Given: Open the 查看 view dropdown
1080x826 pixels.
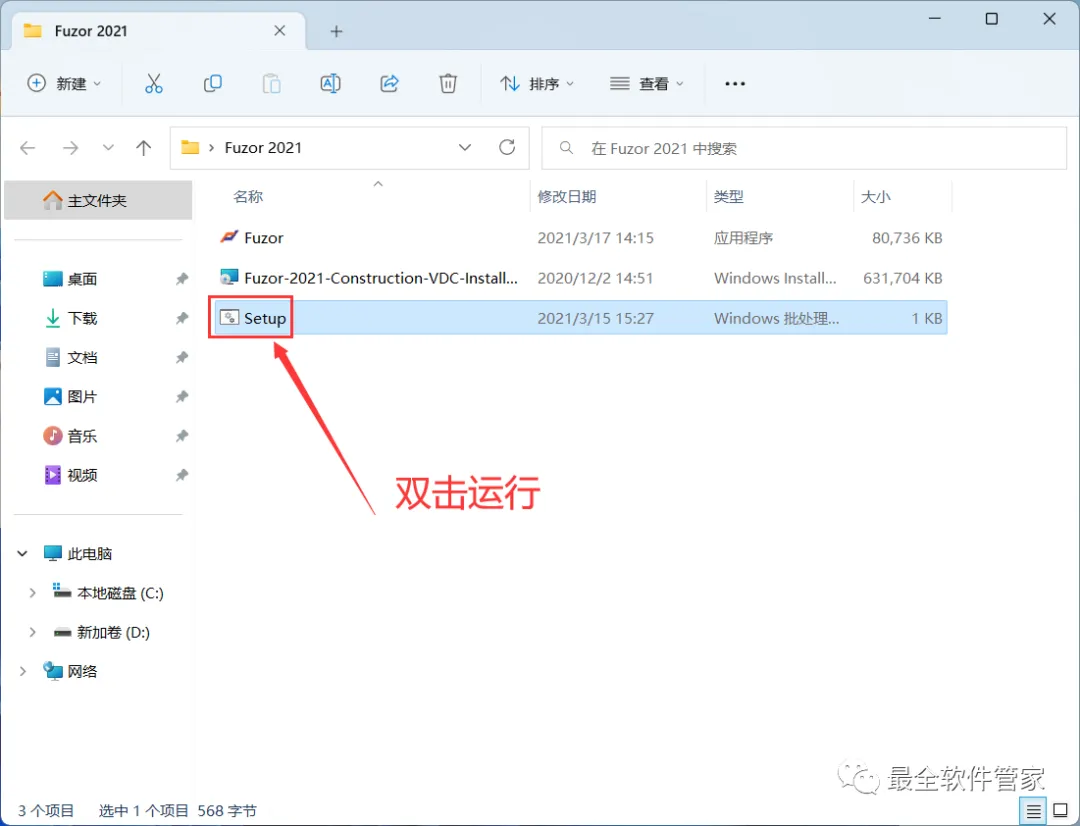Looking at the screenshot, I should click(647, 83).
